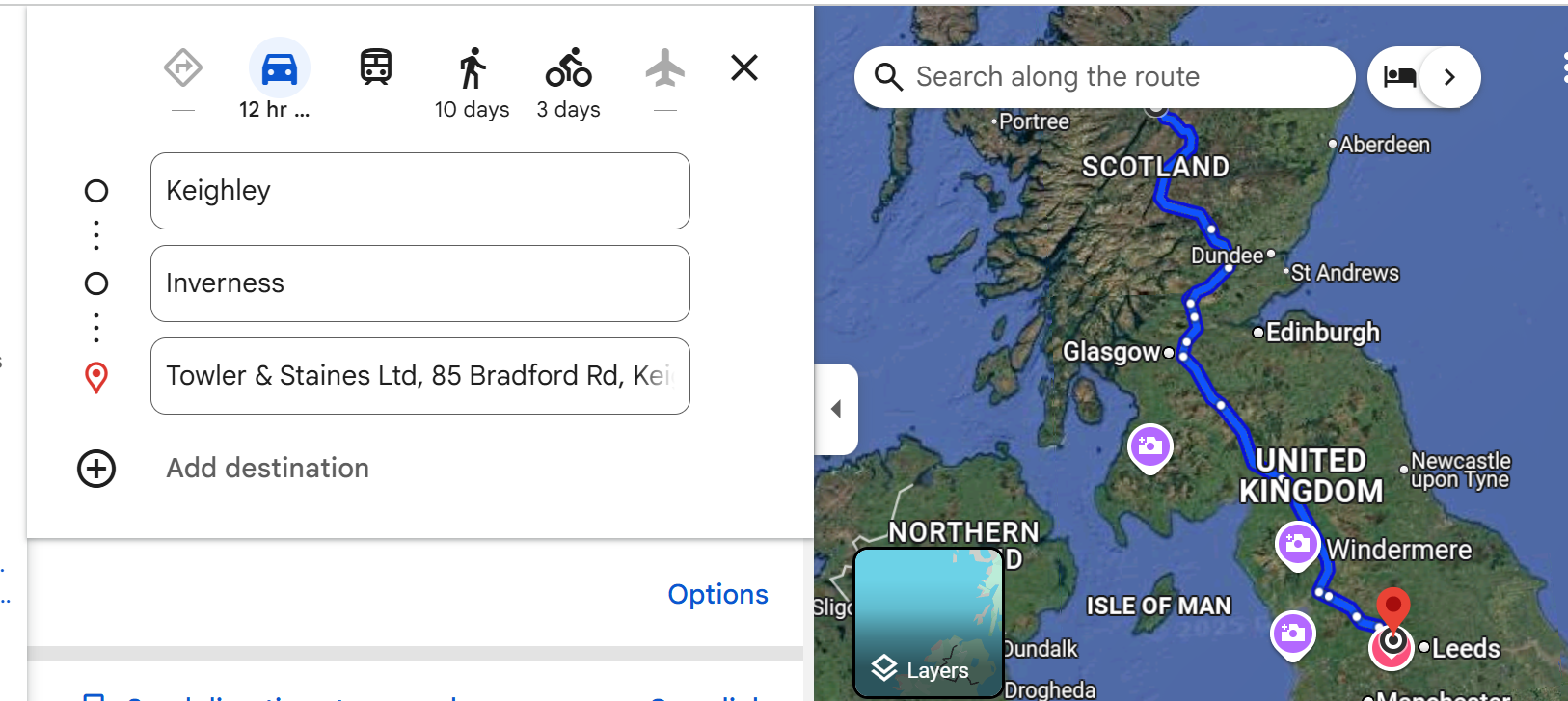Click the Add destination text
This screenshot has width=1568, height=701.
[x=267, y=469]
